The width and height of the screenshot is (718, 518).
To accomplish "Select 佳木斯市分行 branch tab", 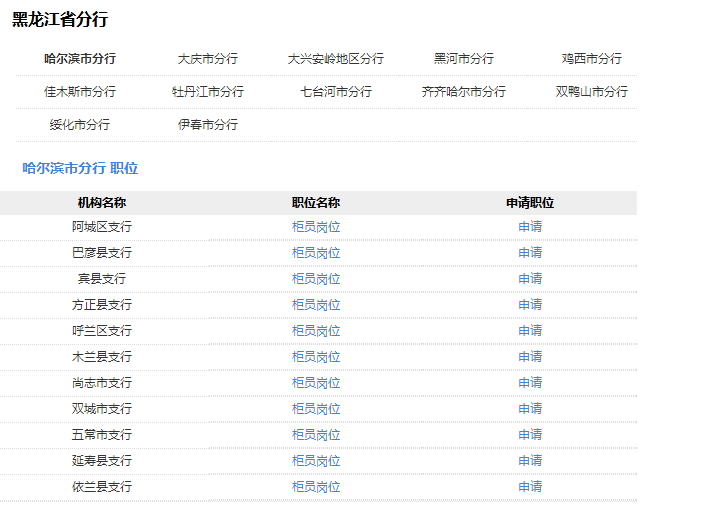I will [80, 92].
